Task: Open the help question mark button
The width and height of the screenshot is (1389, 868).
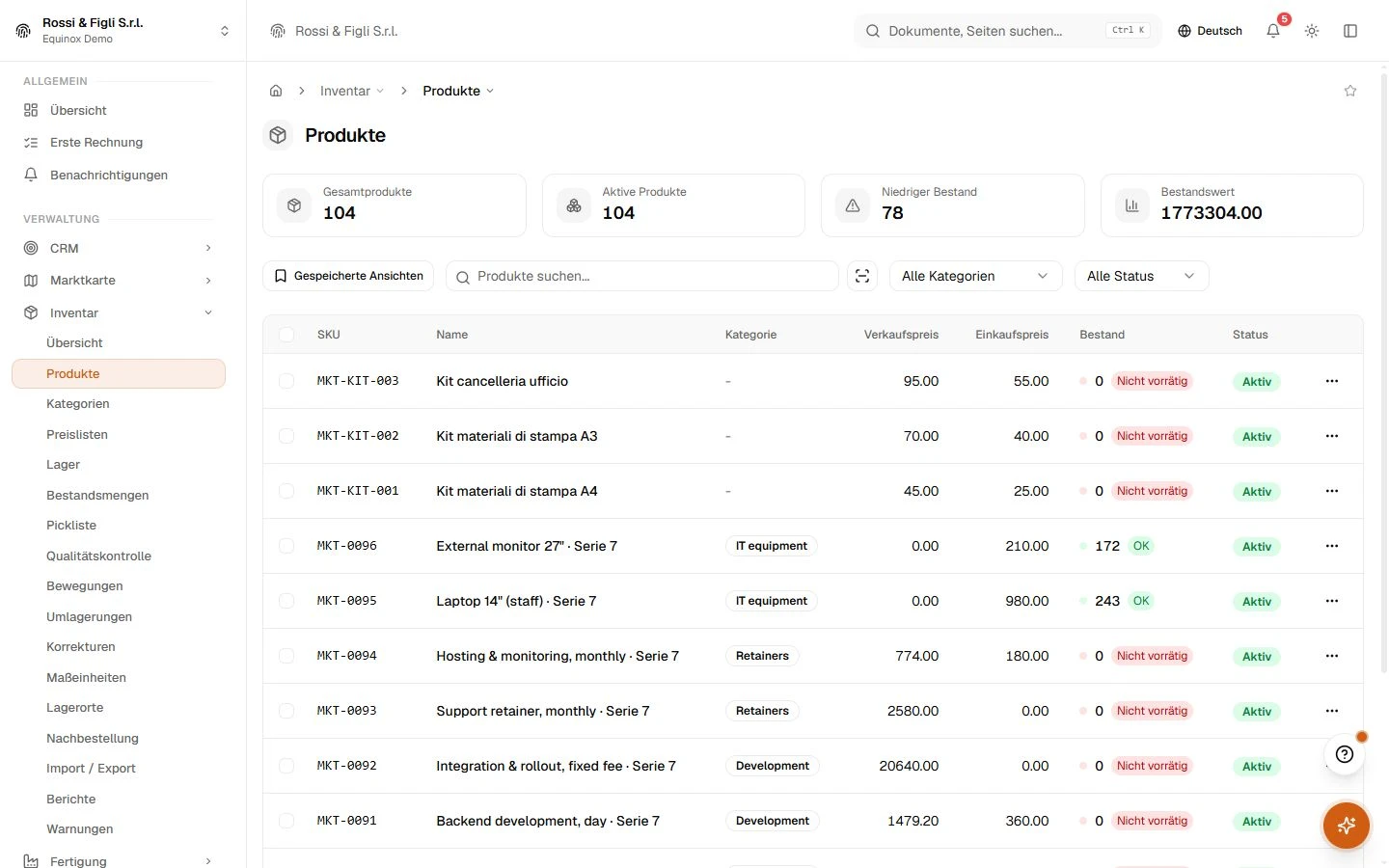Action: click(x=1345, y=754)
